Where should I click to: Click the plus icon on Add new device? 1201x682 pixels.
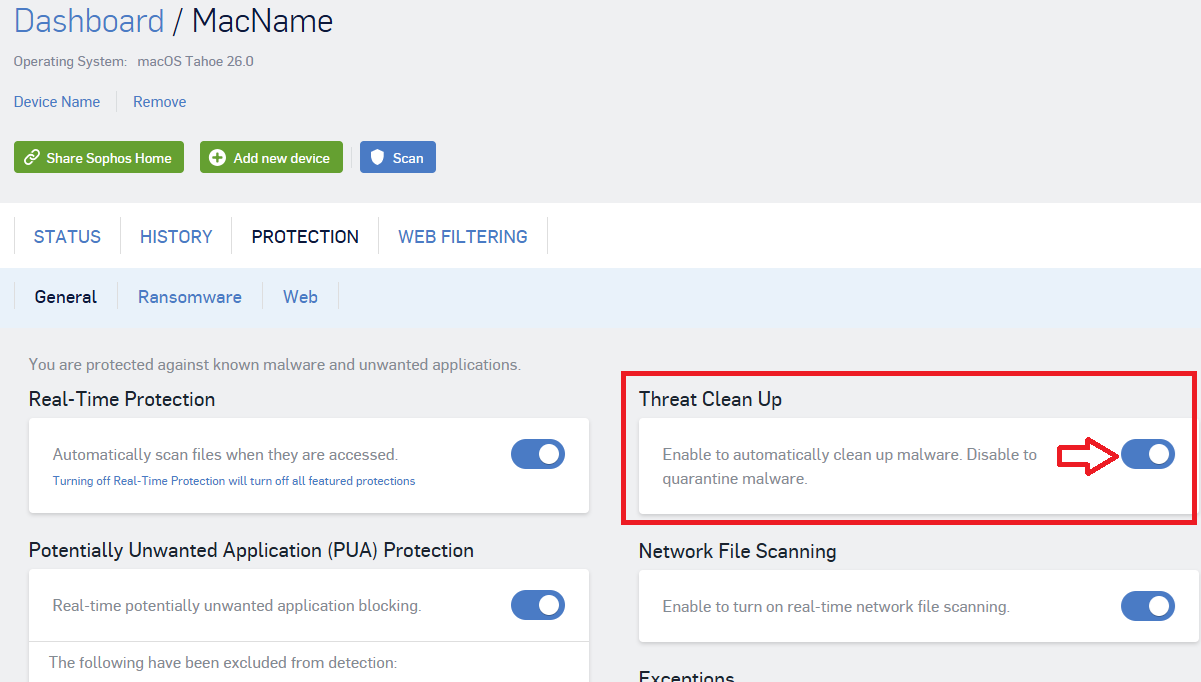click(217, 158)
